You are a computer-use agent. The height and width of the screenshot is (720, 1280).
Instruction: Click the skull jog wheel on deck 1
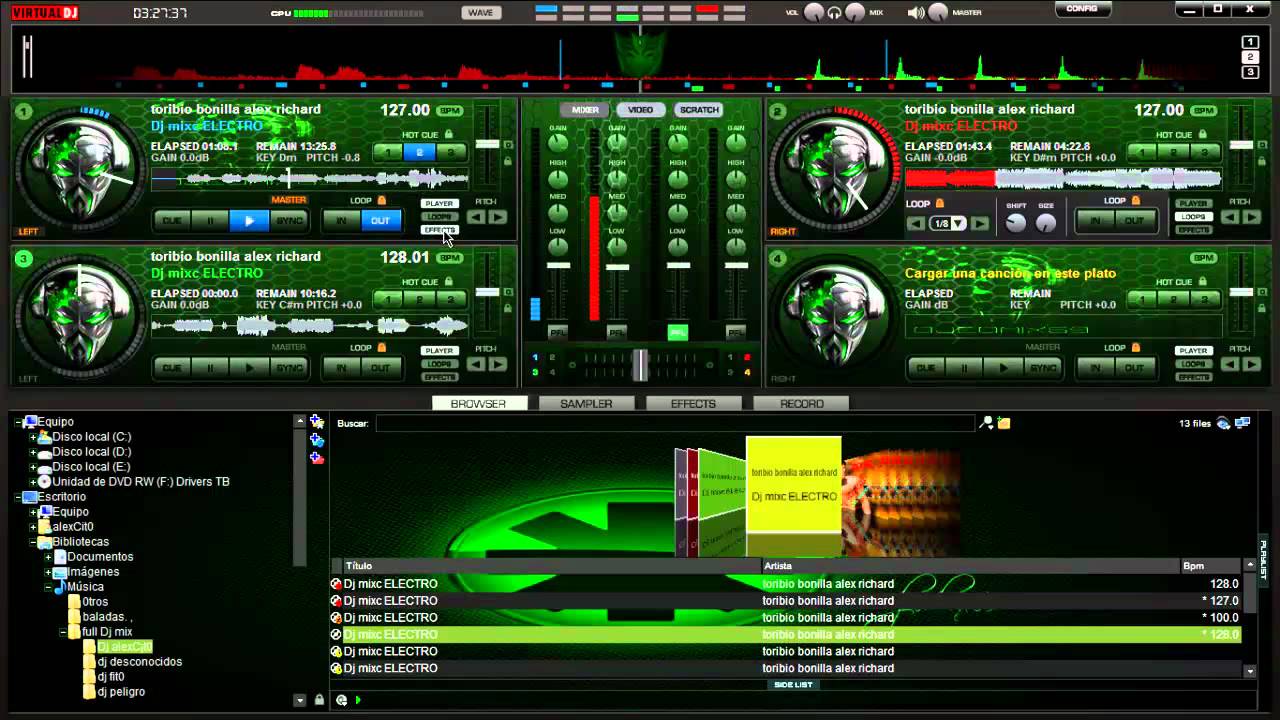tap(78, 168)
